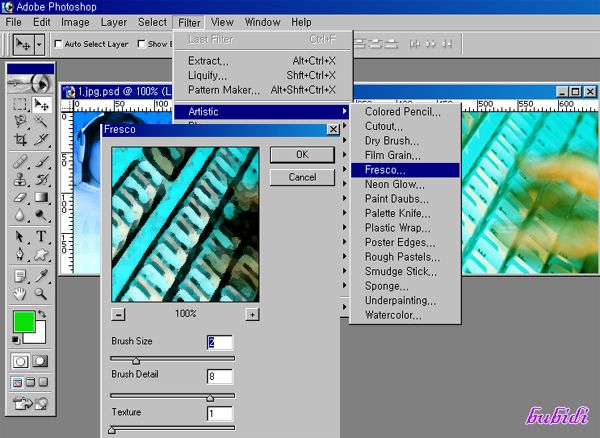Screen dimensions: 600x438
Task: Choose the Colored Pencil filter
Action: [405, 112]
